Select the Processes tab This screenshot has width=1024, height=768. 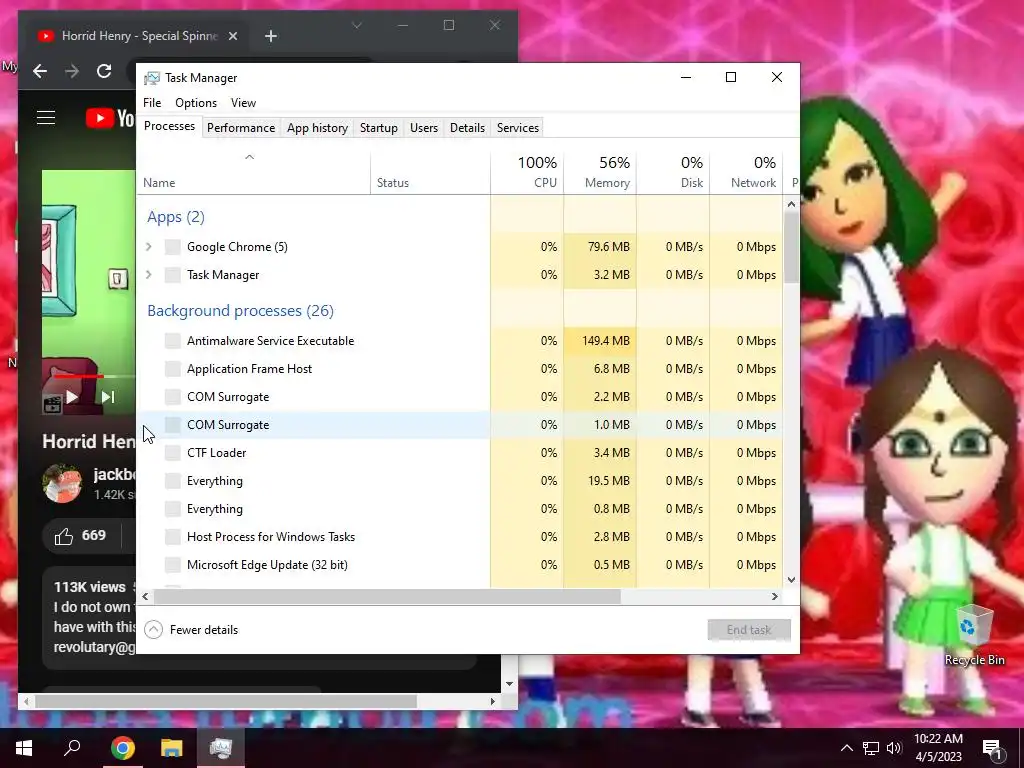169,126
